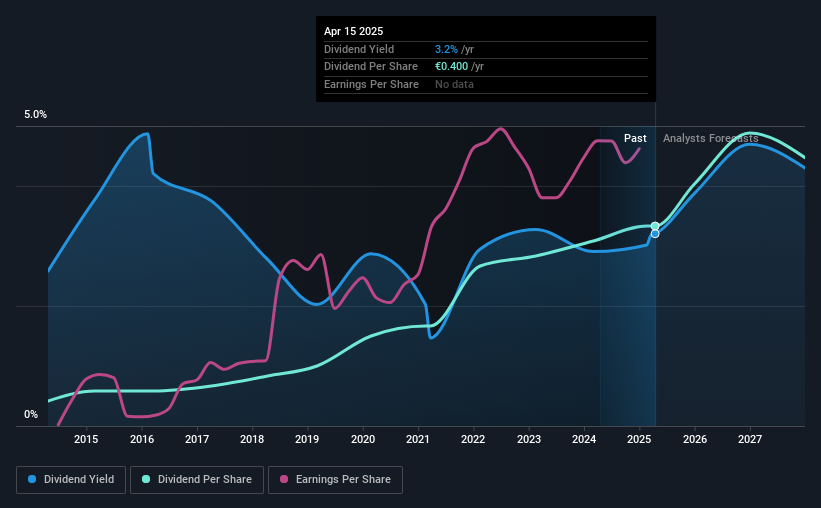Click the pink Earnings Per Share legend dot
Viewport: 821px width, 508px height.
pos(284,479)
